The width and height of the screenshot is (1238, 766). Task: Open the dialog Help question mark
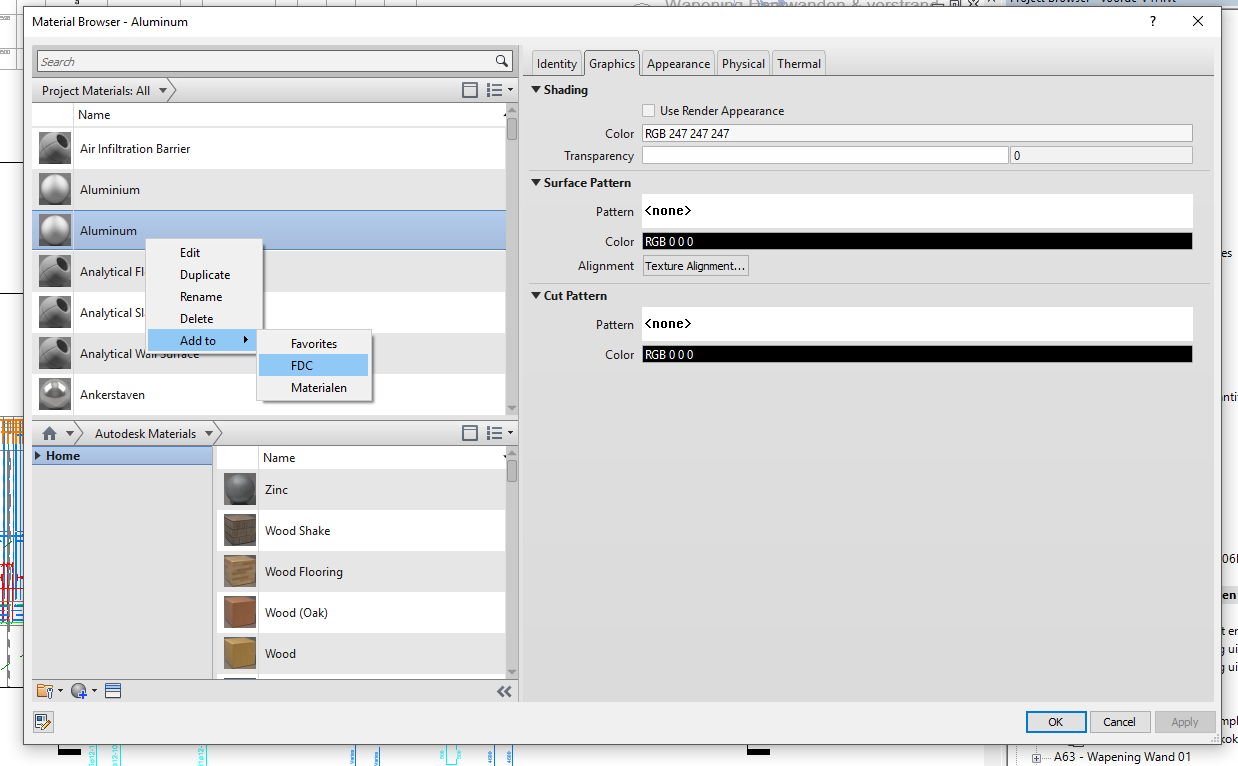(1153, 21)
